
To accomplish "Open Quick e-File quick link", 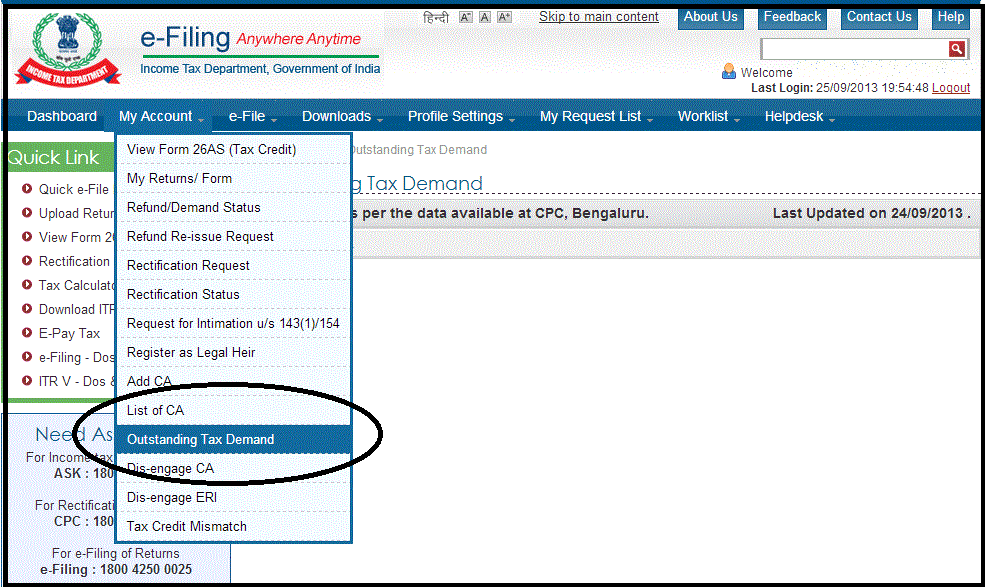I will tap(73, 189).
